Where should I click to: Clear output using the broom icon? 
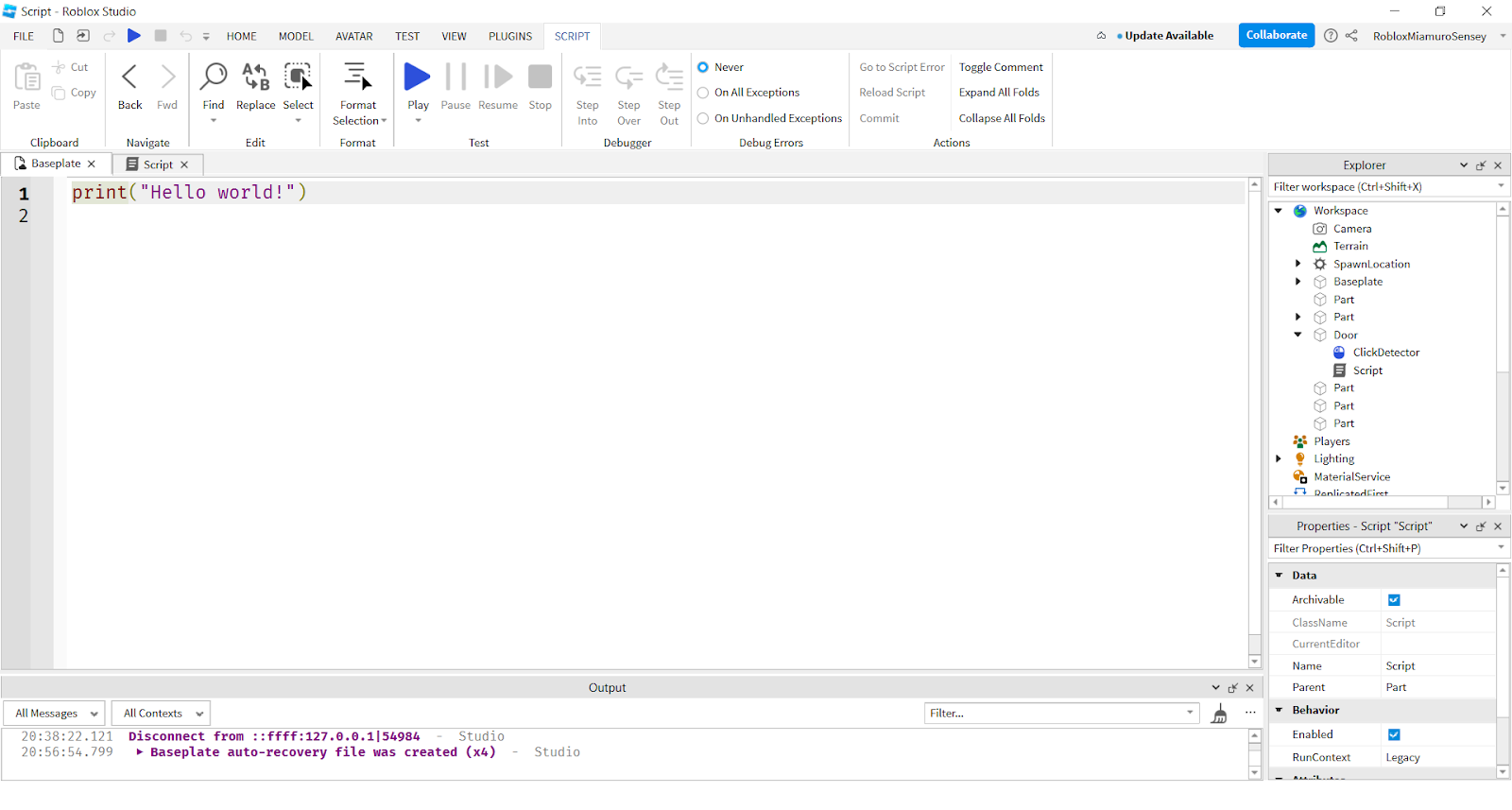[x=1219, y=714]
